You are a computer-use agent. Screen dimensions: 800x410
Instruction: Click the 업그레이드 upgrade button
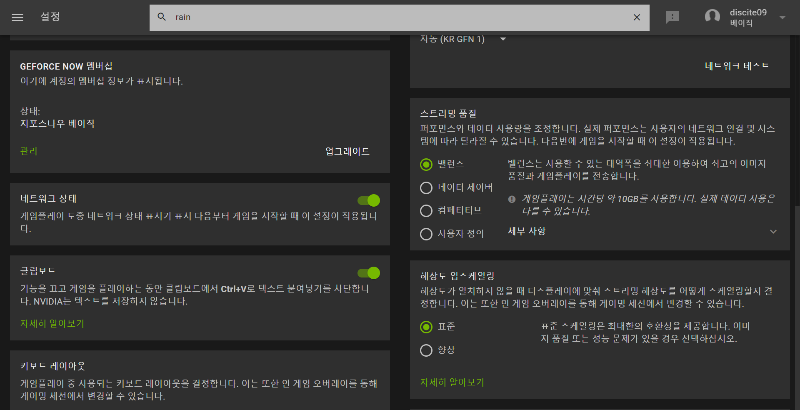click(347, 151)
